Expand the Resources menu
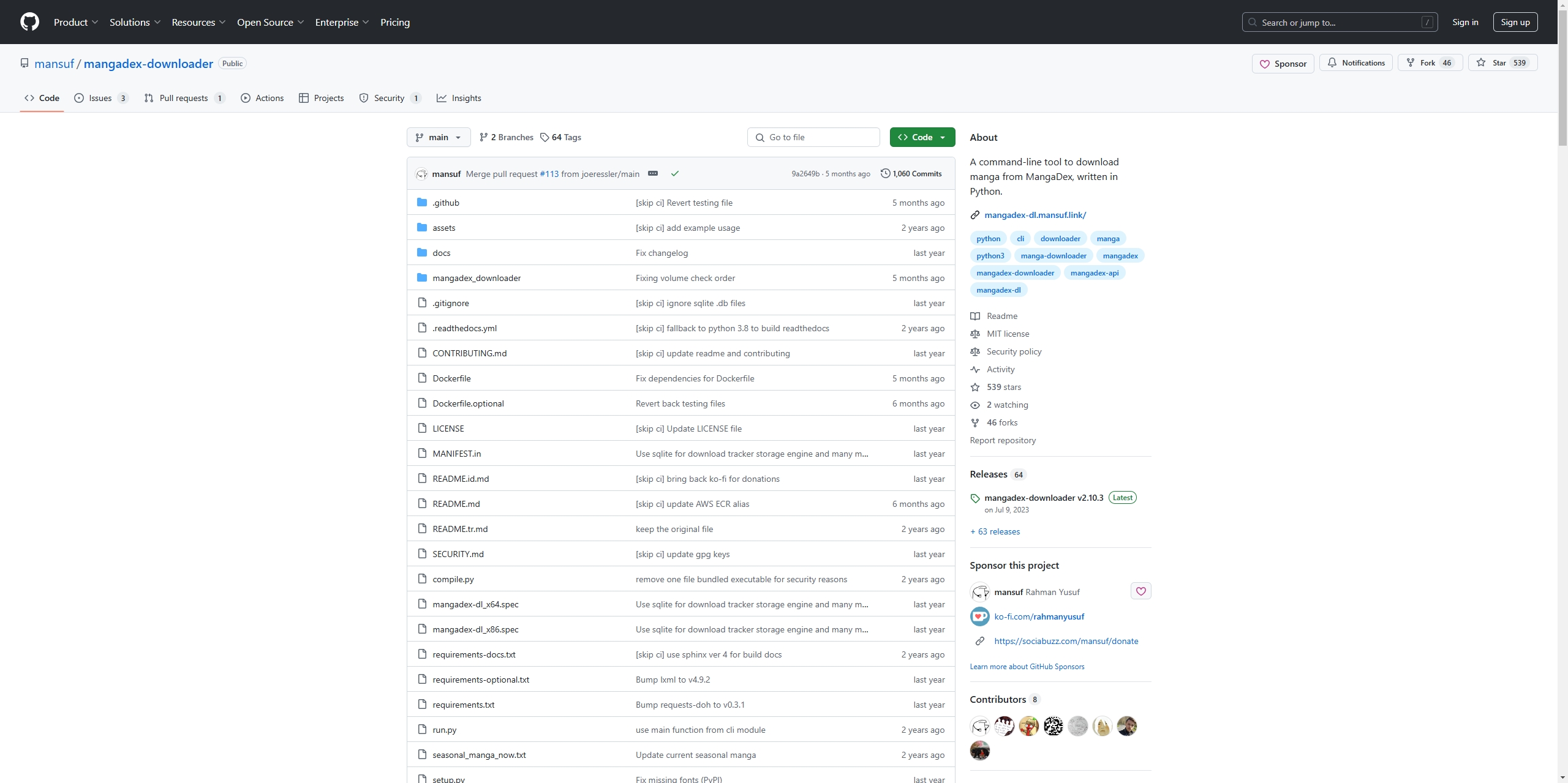 click(x=199, y=22)
